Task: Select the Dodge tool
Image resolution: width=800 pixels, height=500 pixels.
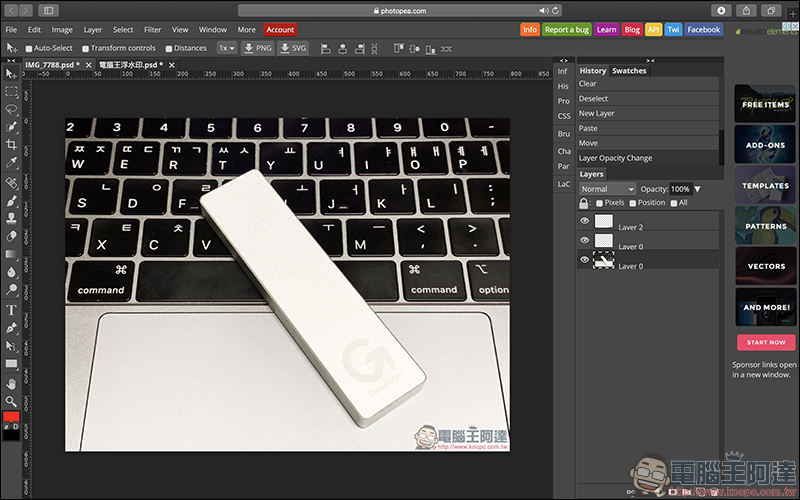Action: [x=11, y=290]
